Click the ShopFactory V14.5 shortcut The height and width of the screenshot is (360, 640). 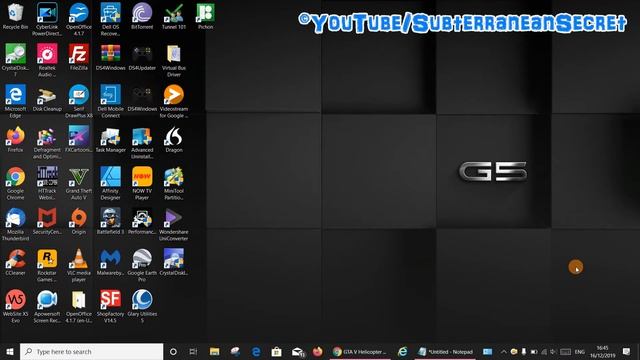tap(111, 306)
